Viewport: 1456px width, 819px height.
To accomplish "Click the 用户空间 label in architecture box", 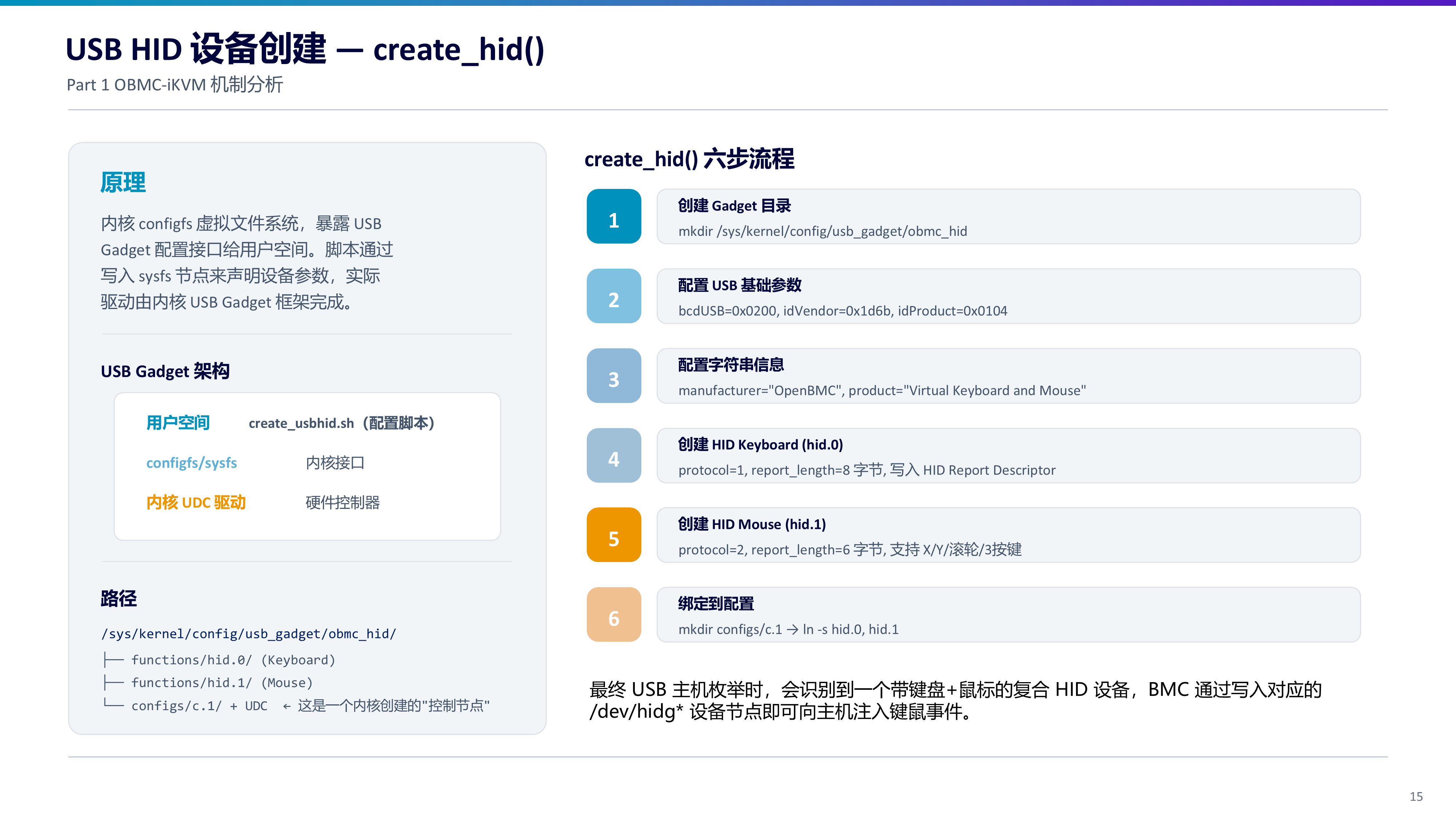I will [178, 423].
